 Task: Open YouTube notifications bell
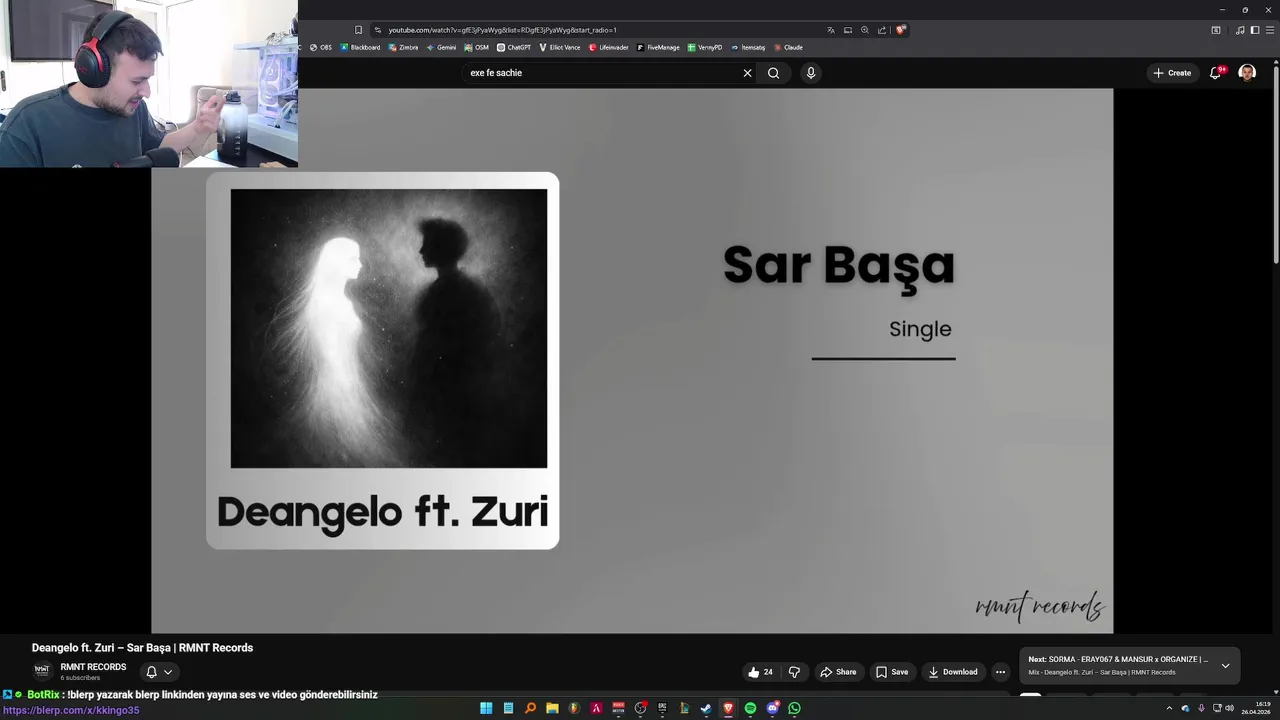point(1216,73)
